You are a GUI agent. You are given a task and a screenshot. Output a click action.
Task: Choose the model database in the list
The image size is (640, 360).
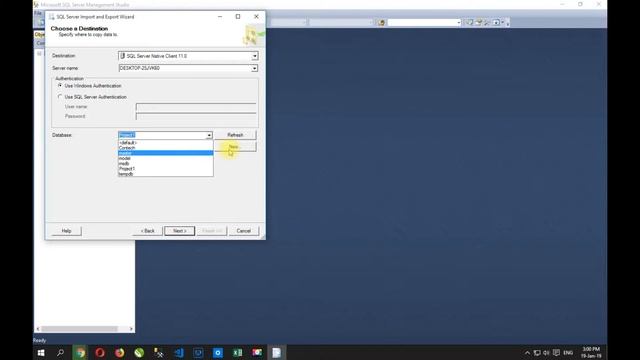[x=166, y=158]
